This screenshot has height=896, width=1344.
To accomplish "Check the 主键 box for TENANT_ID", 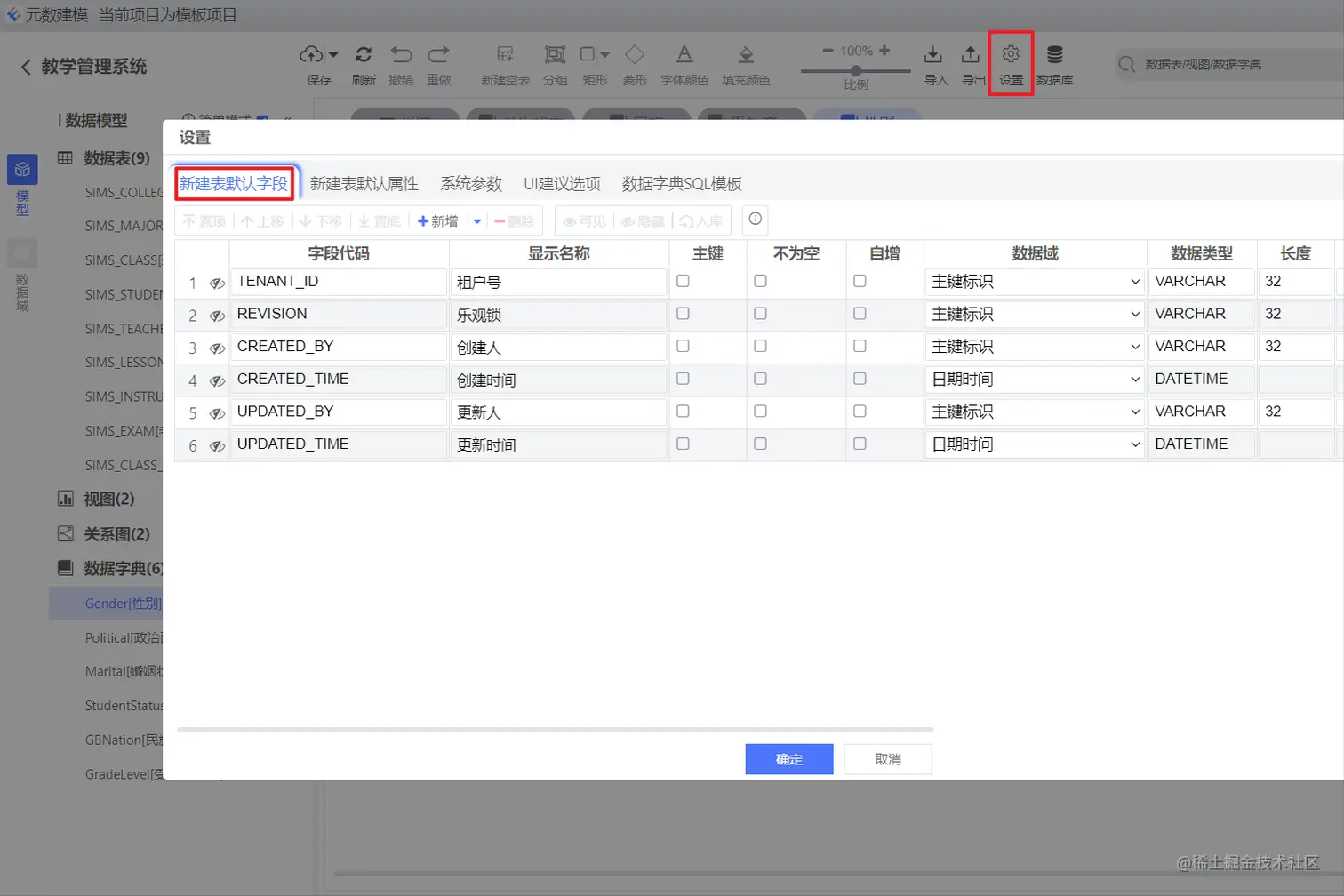I will point(683,281).
